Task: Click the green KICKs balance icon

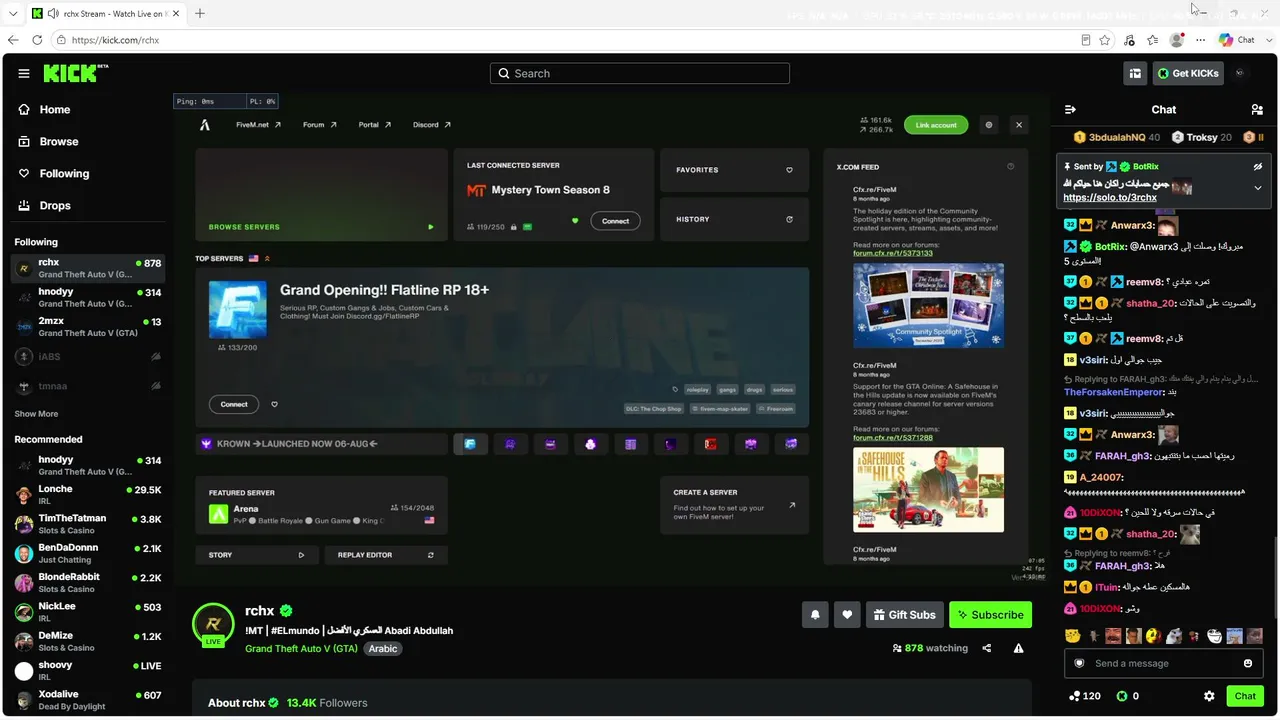Action: coord(1122,696)
